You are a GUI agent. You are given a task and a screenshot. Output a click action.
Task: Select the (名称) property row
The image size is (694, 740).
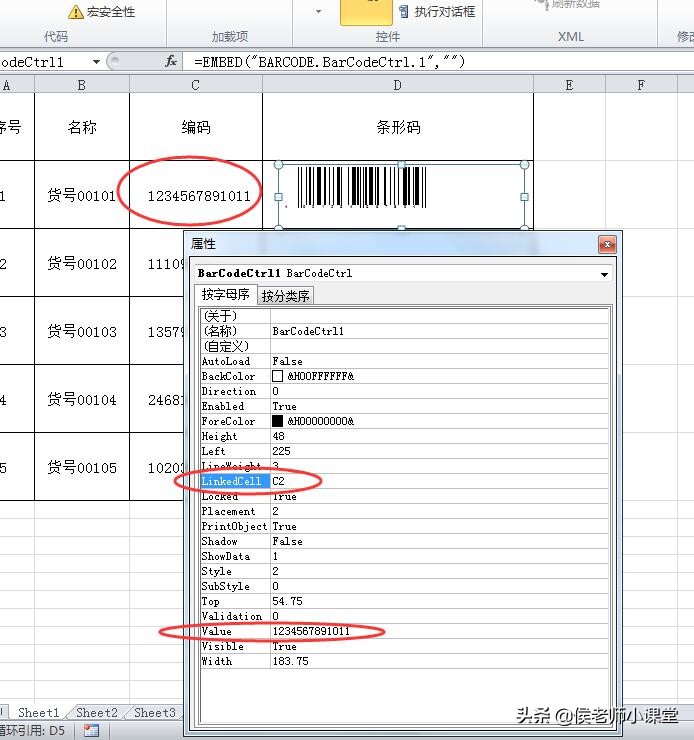(x=404, y=331)
